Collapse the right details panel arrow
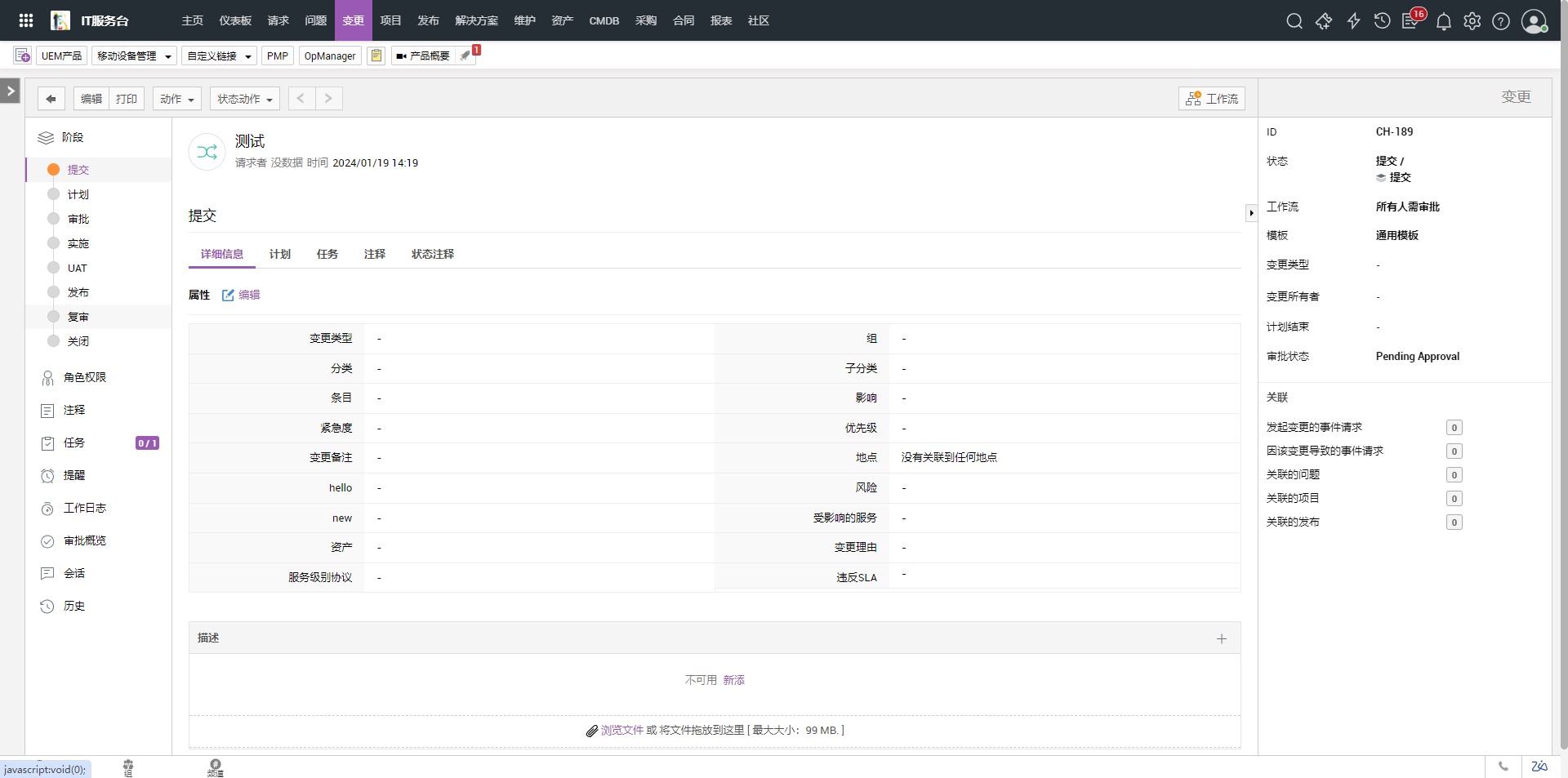This screenshot has width=1568, height=778. click(x=1250, y=213)
